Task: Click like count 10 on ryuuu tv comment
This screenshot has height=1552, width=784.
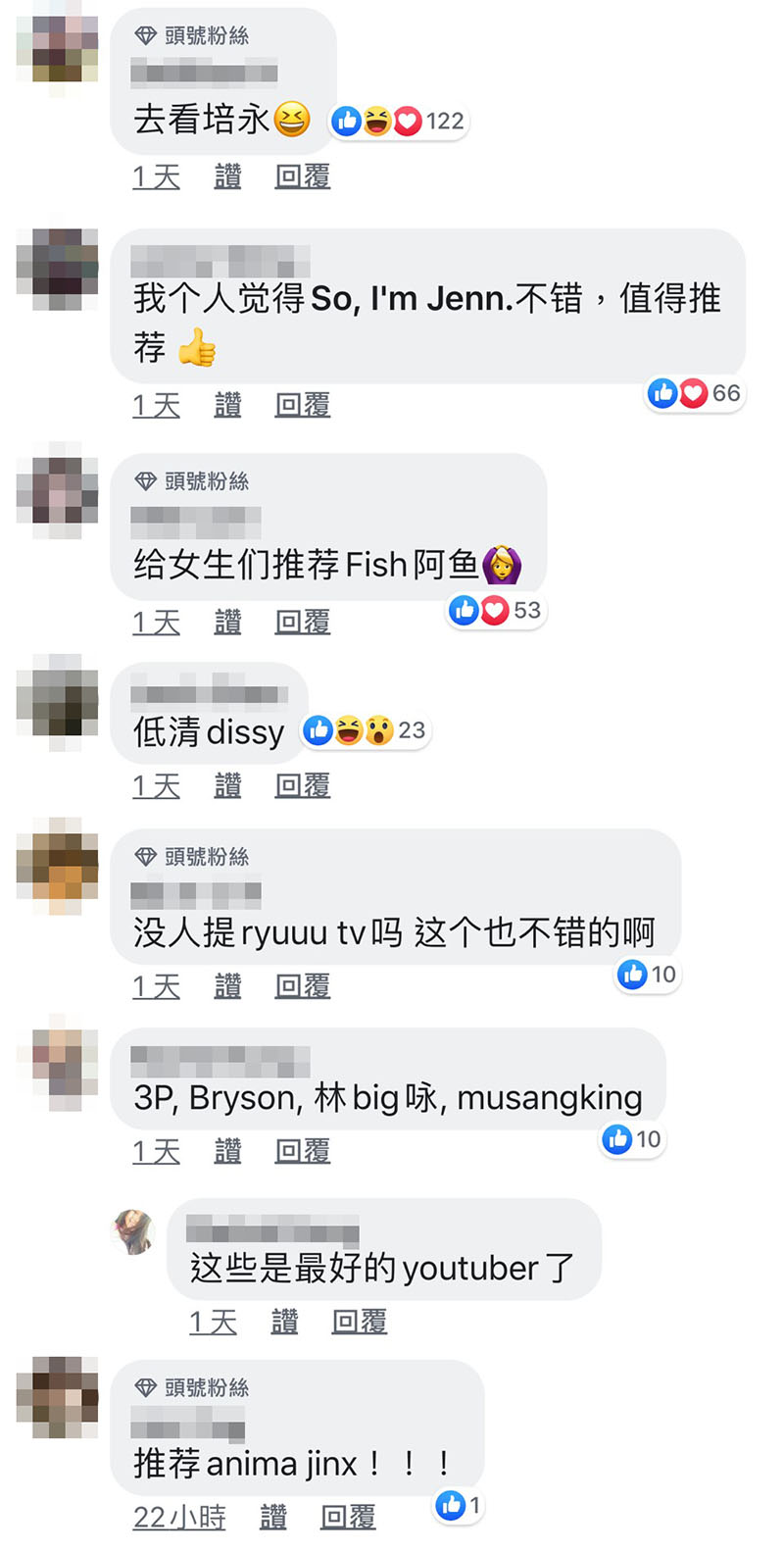Action: pyautogui.click(x=647, y=975)
